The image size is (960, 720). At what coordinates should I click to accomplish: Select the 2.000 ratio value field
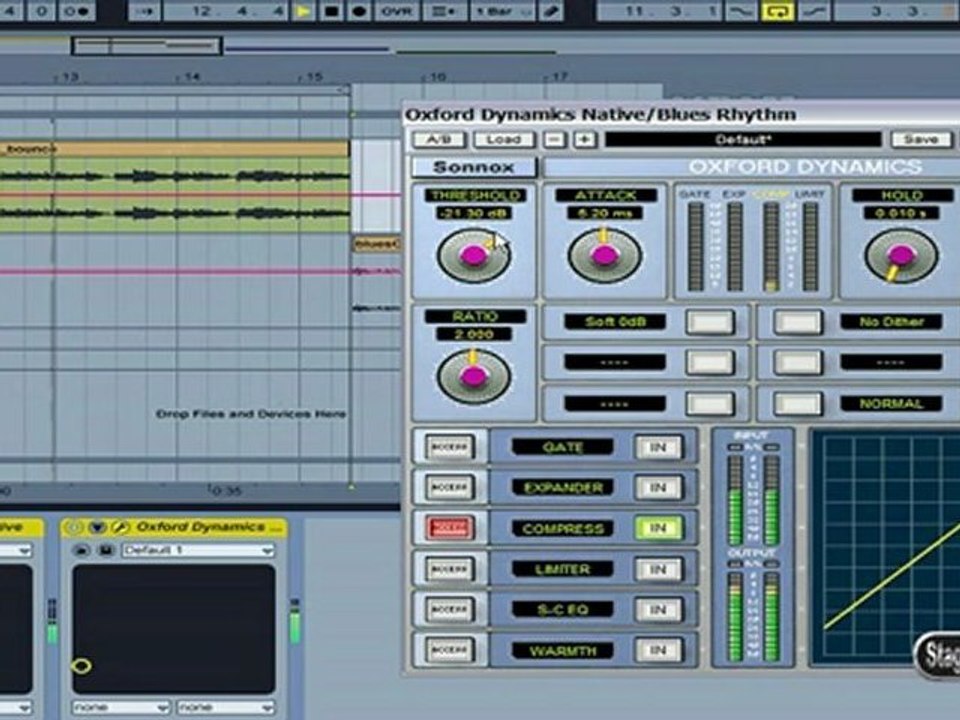tap(474, 334)
